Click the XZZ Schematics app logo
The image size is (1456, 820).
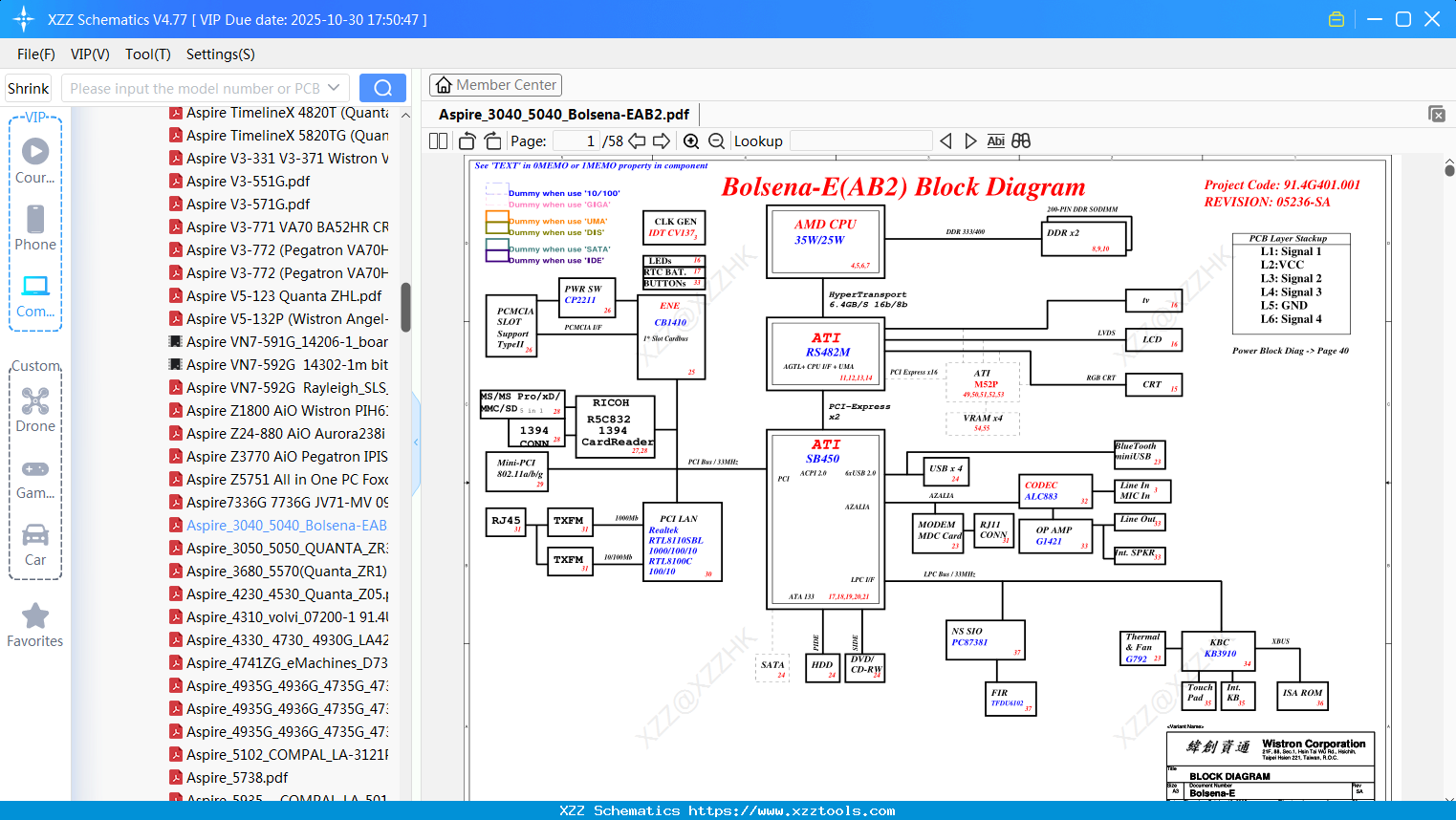pos(23,19)
